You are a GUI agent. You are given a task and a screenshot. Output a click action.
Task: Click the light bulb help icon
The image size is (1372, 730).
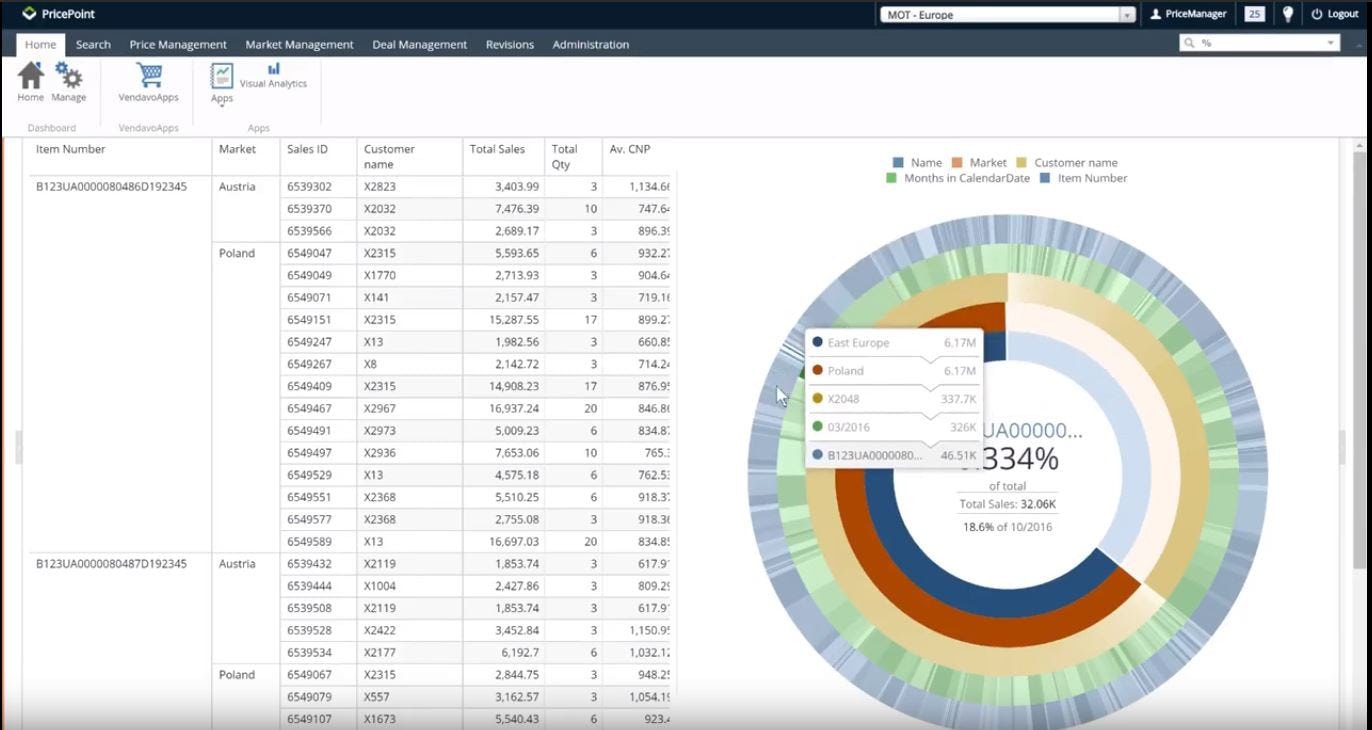pyautogui.click(x=1286, y=14)
